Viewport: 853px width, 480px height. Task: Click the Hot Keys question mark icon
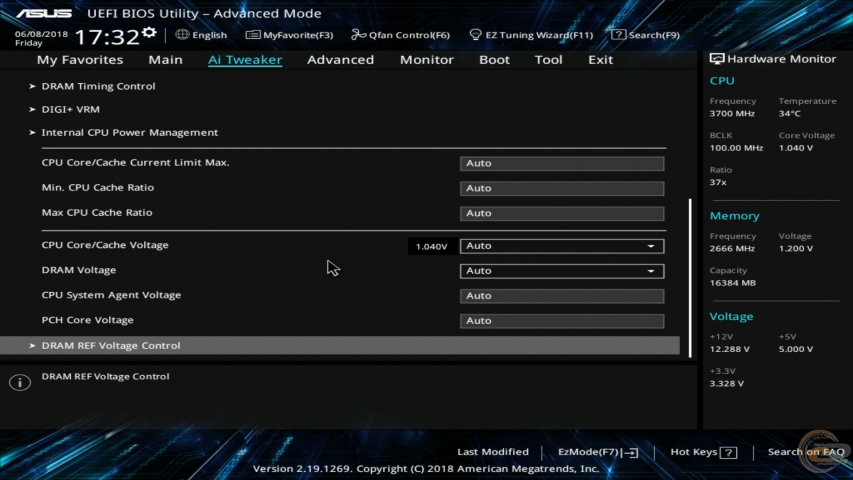click(728, 453)
